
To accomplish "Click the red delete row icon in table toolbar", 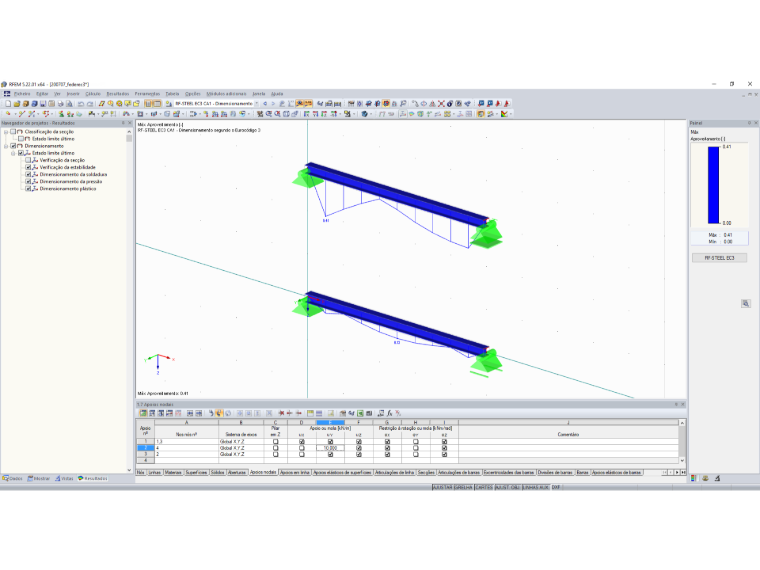I will [281, 413].
